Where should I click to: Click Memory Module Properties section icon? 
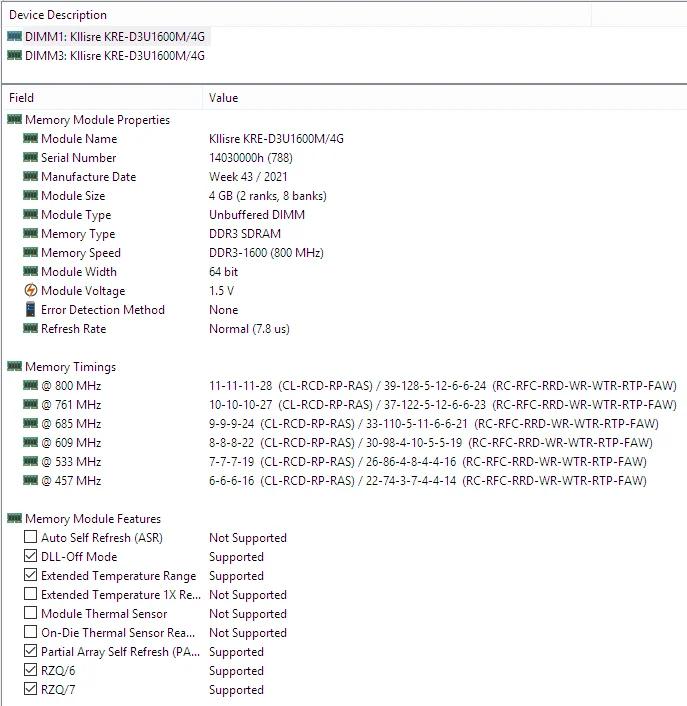pyautogui.click(x=14, y=119)
